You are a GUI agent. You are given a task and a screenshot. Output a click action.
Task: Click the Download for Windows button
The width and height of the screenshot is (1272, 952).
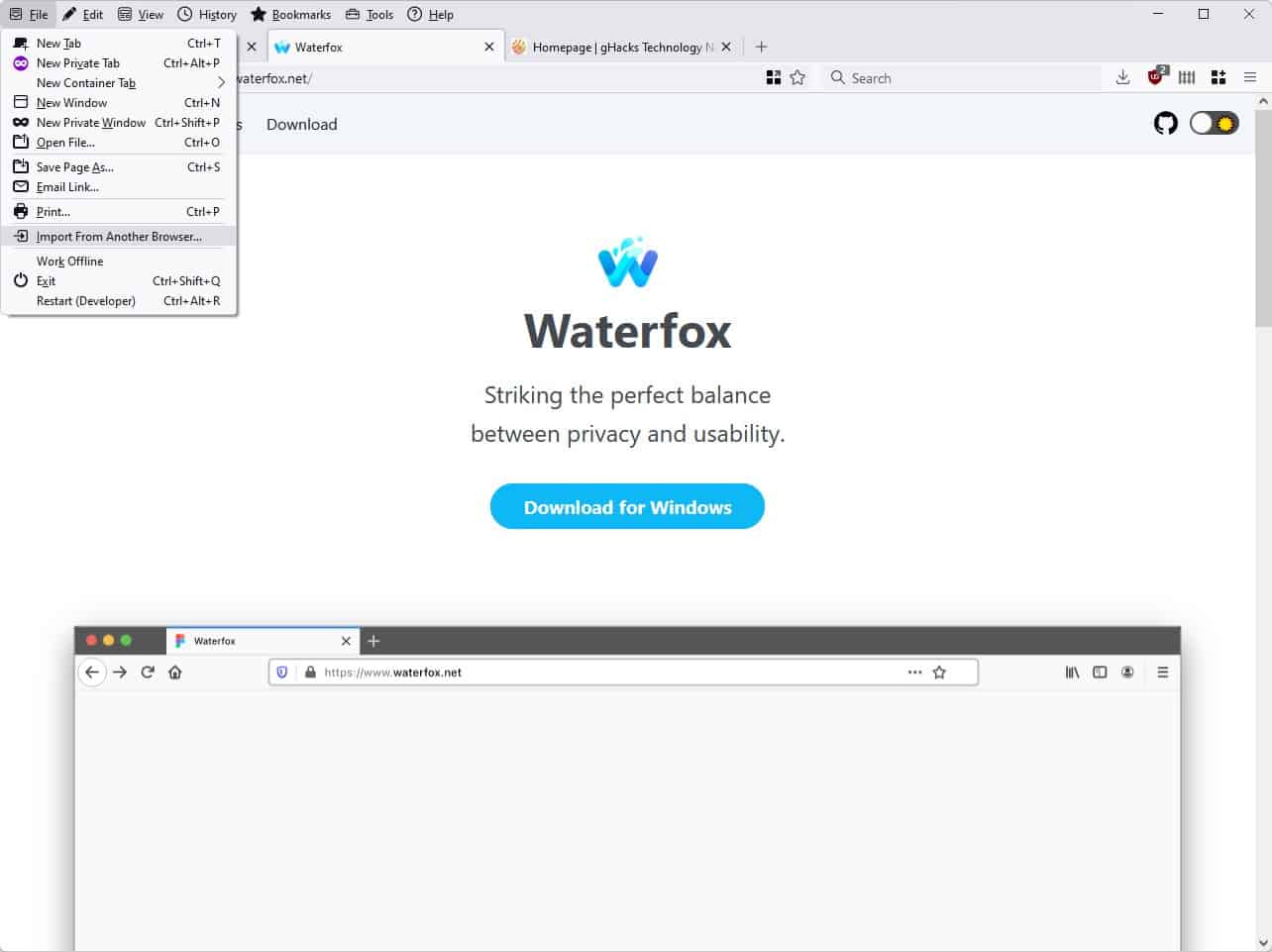(x=627, y=506)
